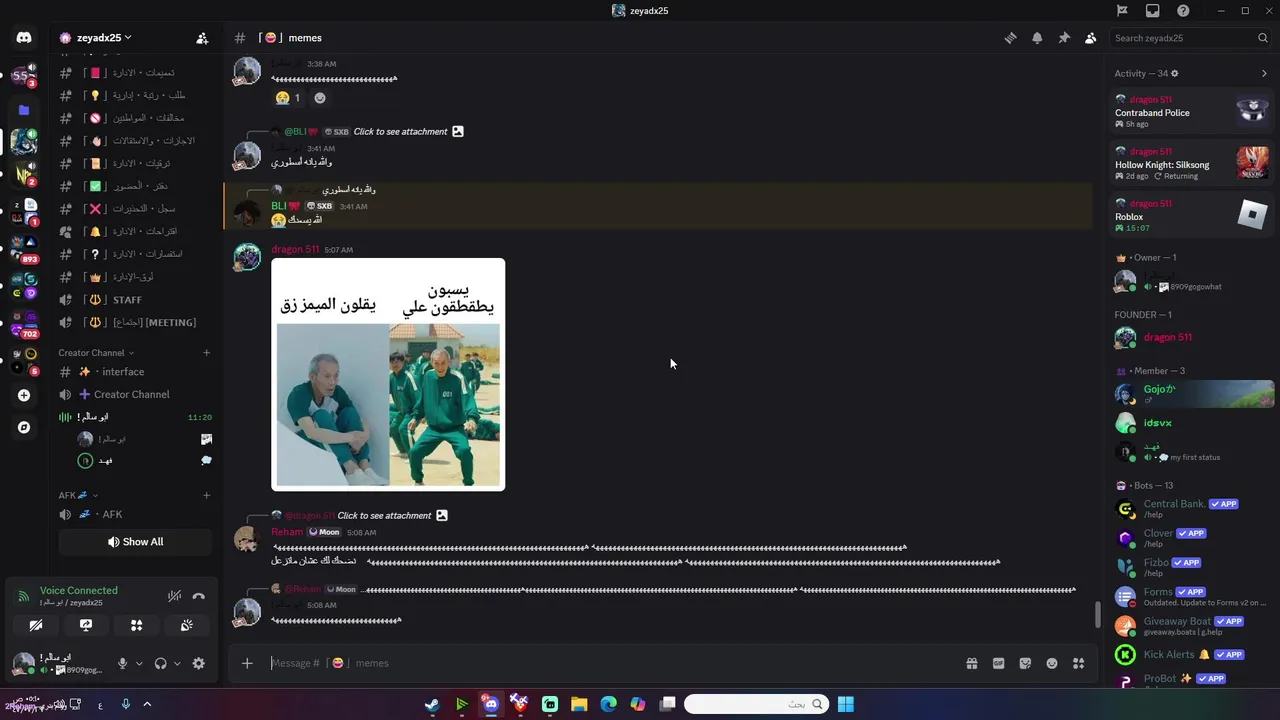Open the Squid Game meme image
The image size is (1280, 720).
[x=388, y=375]
